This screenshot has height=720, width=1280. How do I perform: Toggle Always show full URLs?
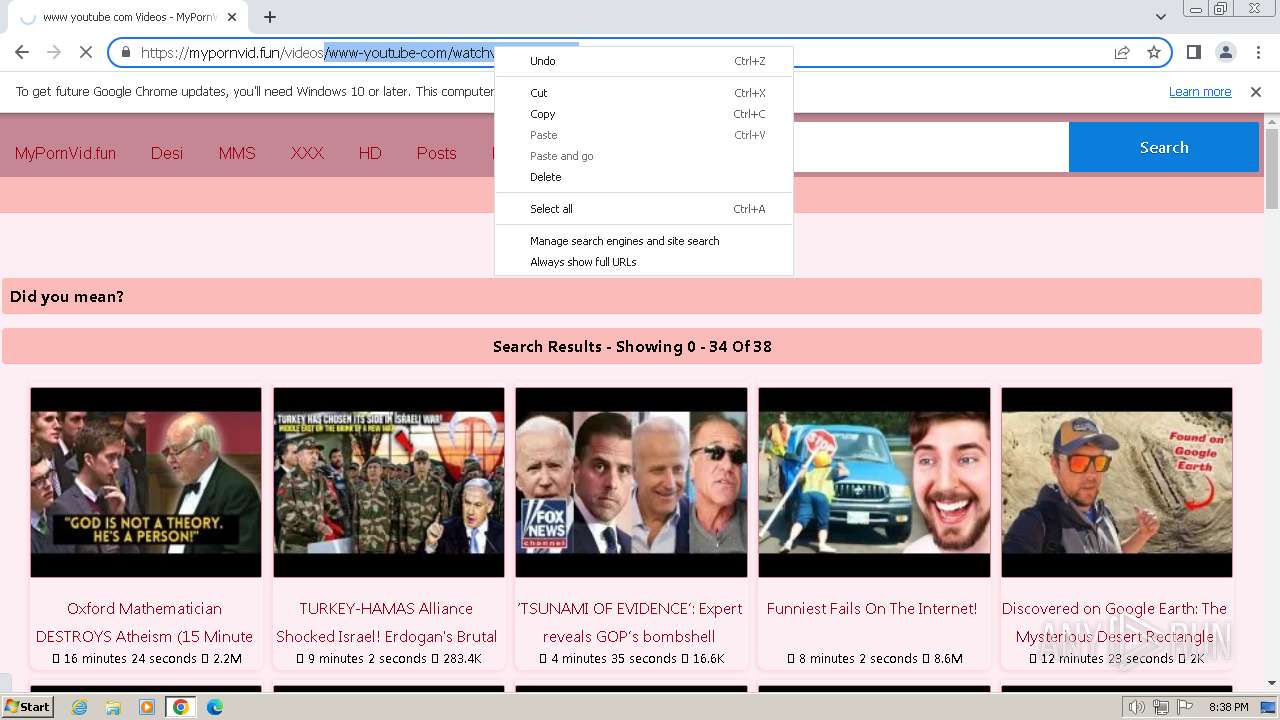click(x=644, y=262)
